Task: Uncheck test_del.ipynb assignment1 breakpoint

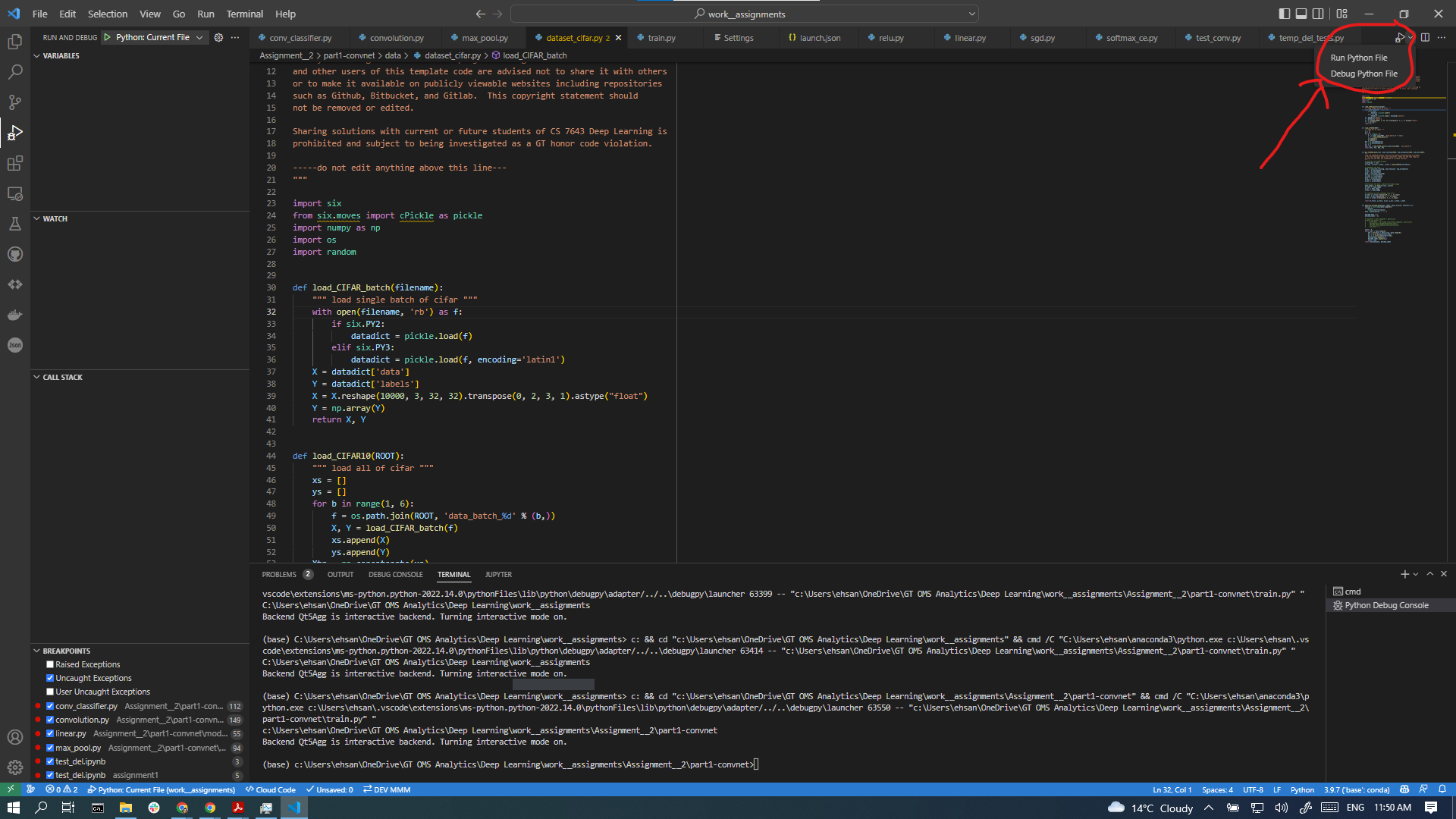Action: [x=50, y=775]
